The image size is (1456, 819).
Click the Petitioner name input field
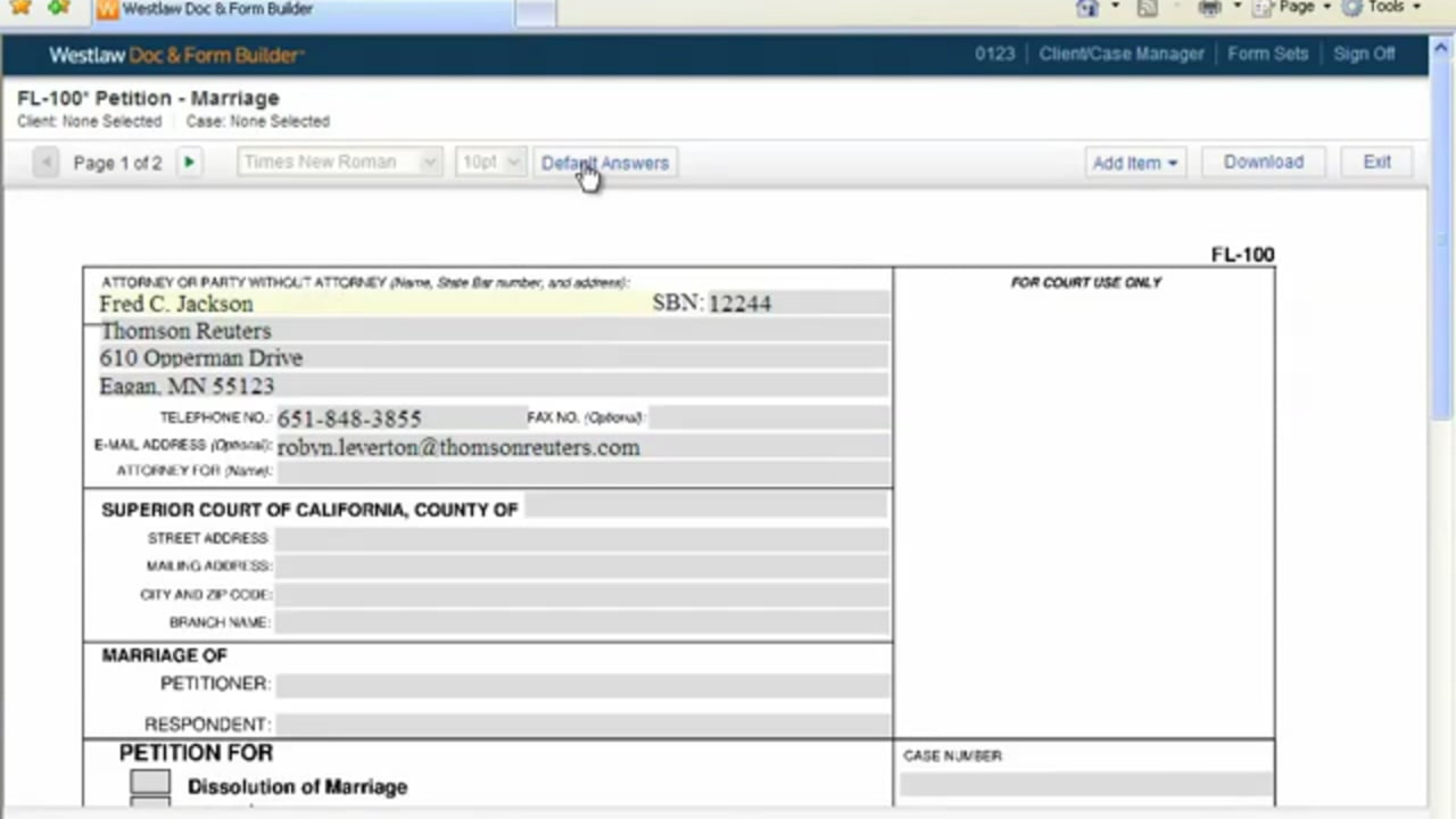click(x=582, y=684)
